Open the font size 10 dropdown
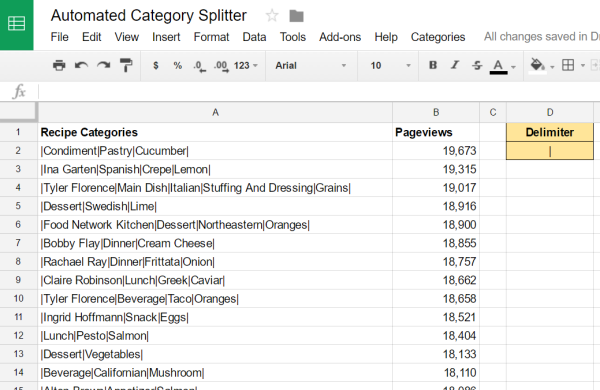The height and width of the screenshot is (390, 600). click(390, 65)
